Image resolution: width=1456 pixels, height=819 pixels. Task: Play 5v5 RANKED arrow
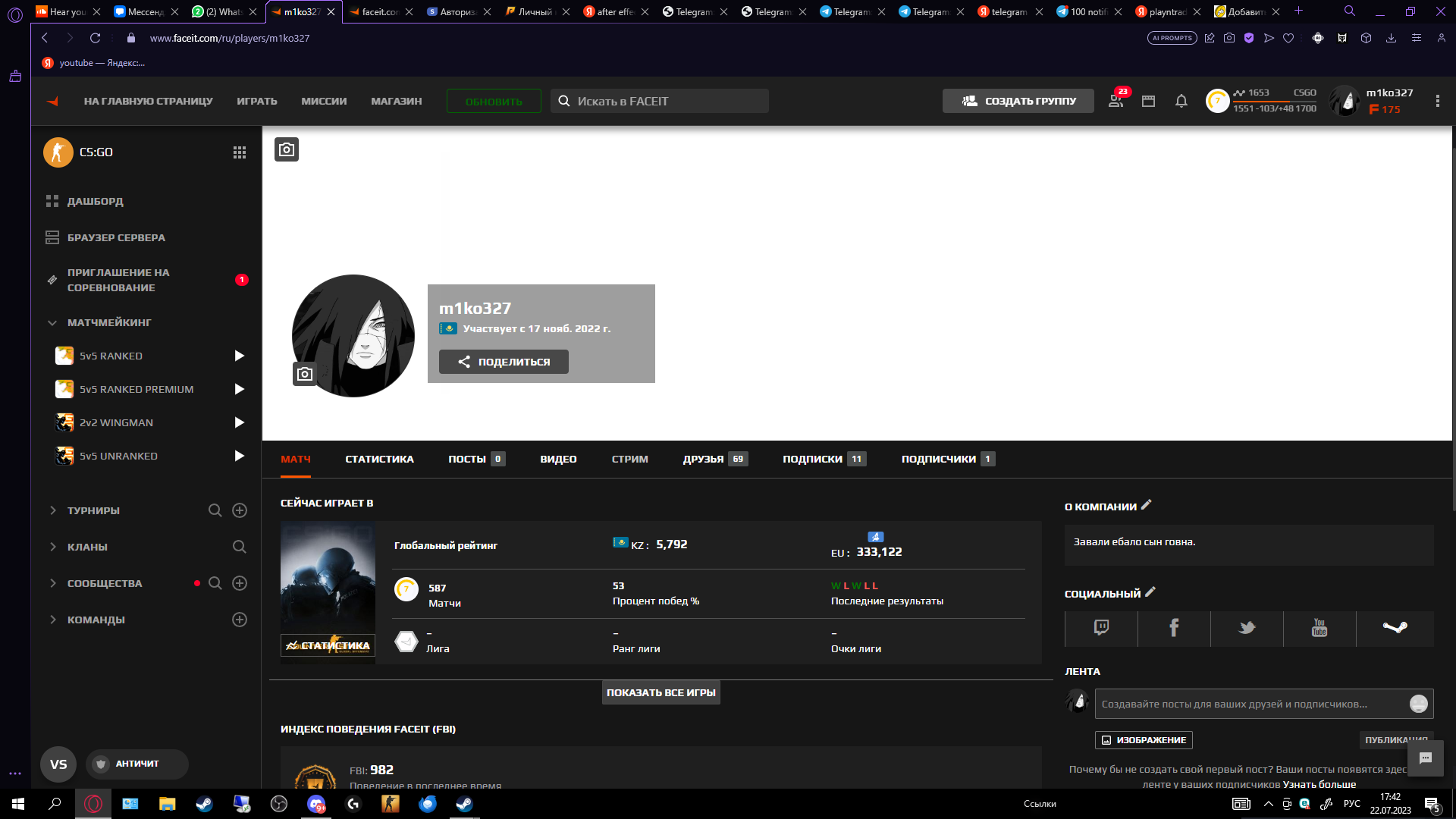[240, 356]
